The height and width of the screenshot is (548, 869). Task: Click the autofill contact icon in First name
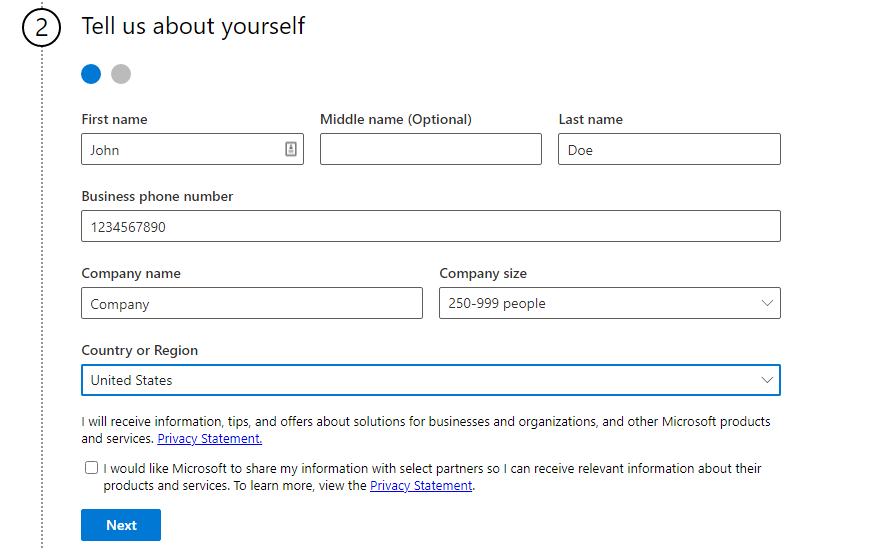[291, 148]
